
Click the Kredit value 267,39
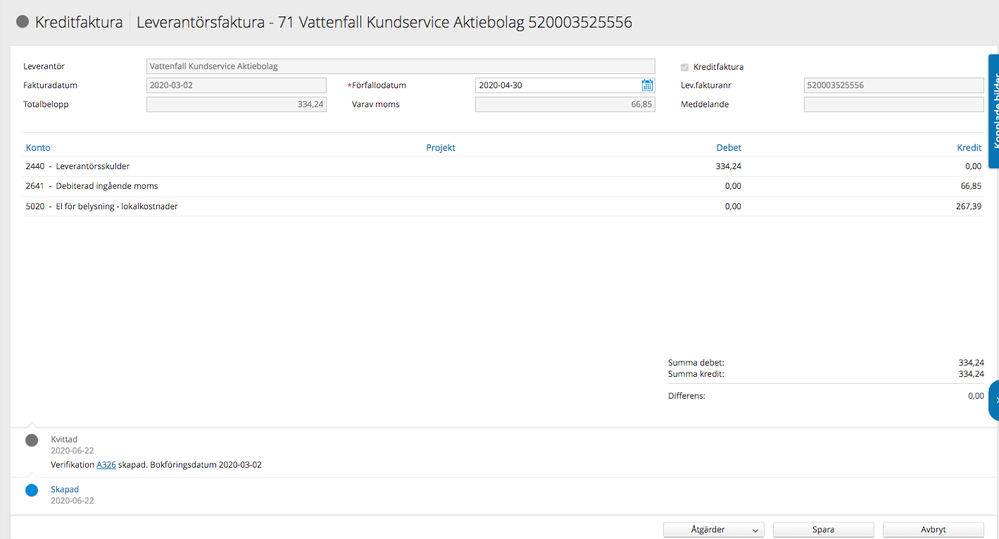pos(968,206)
